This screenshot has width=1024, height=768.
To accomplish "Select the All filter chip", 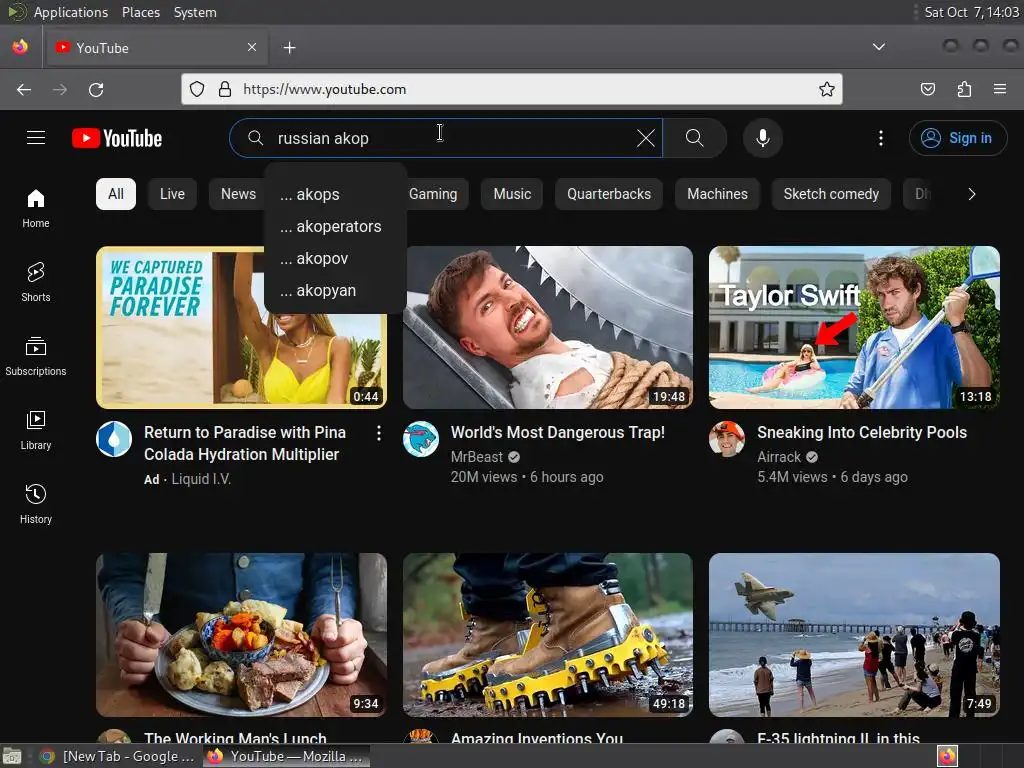I will pyautogui.click(x=116, y=194).
